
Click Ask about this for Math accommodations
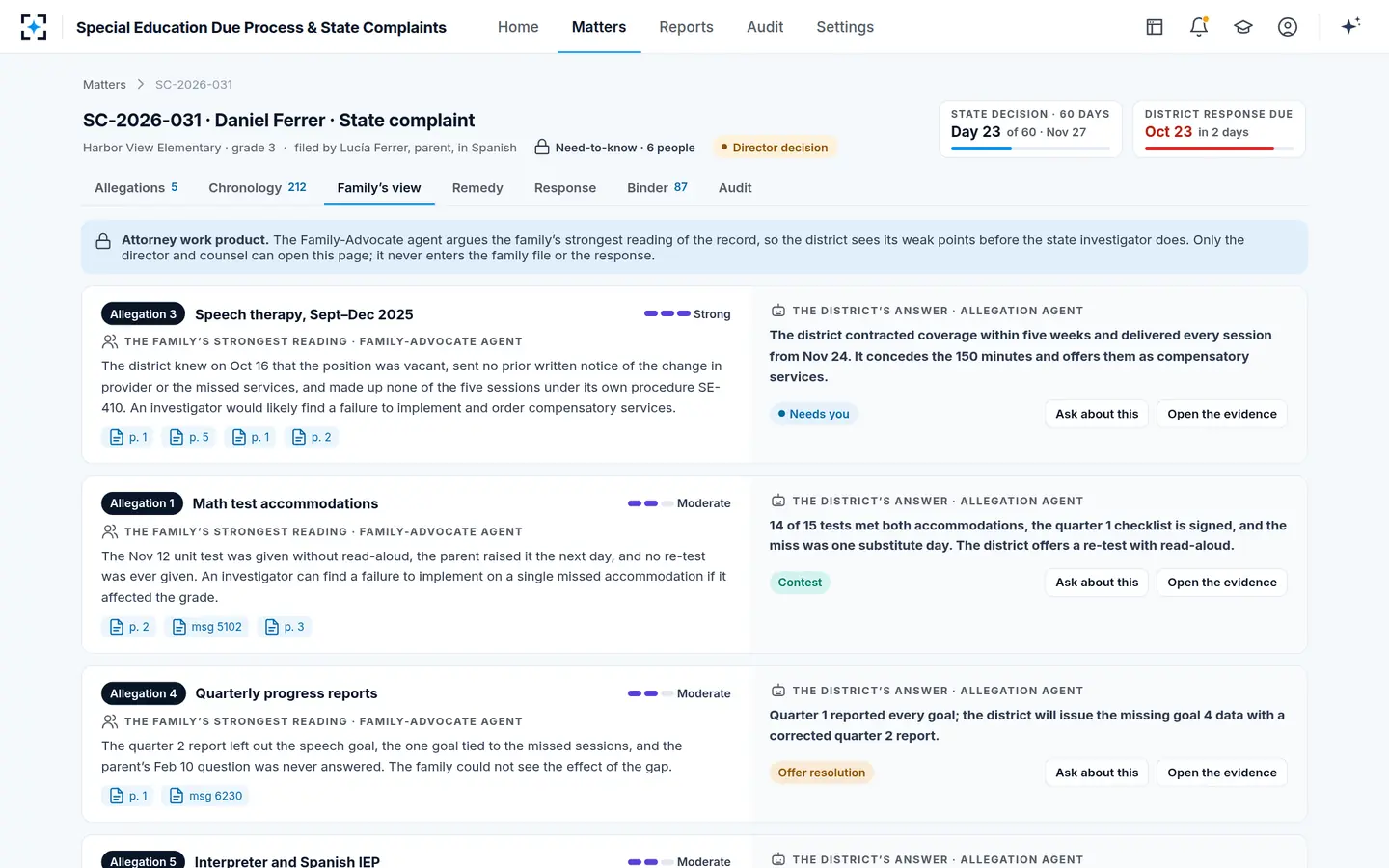pyautogui.click(x=1097, y=583)
